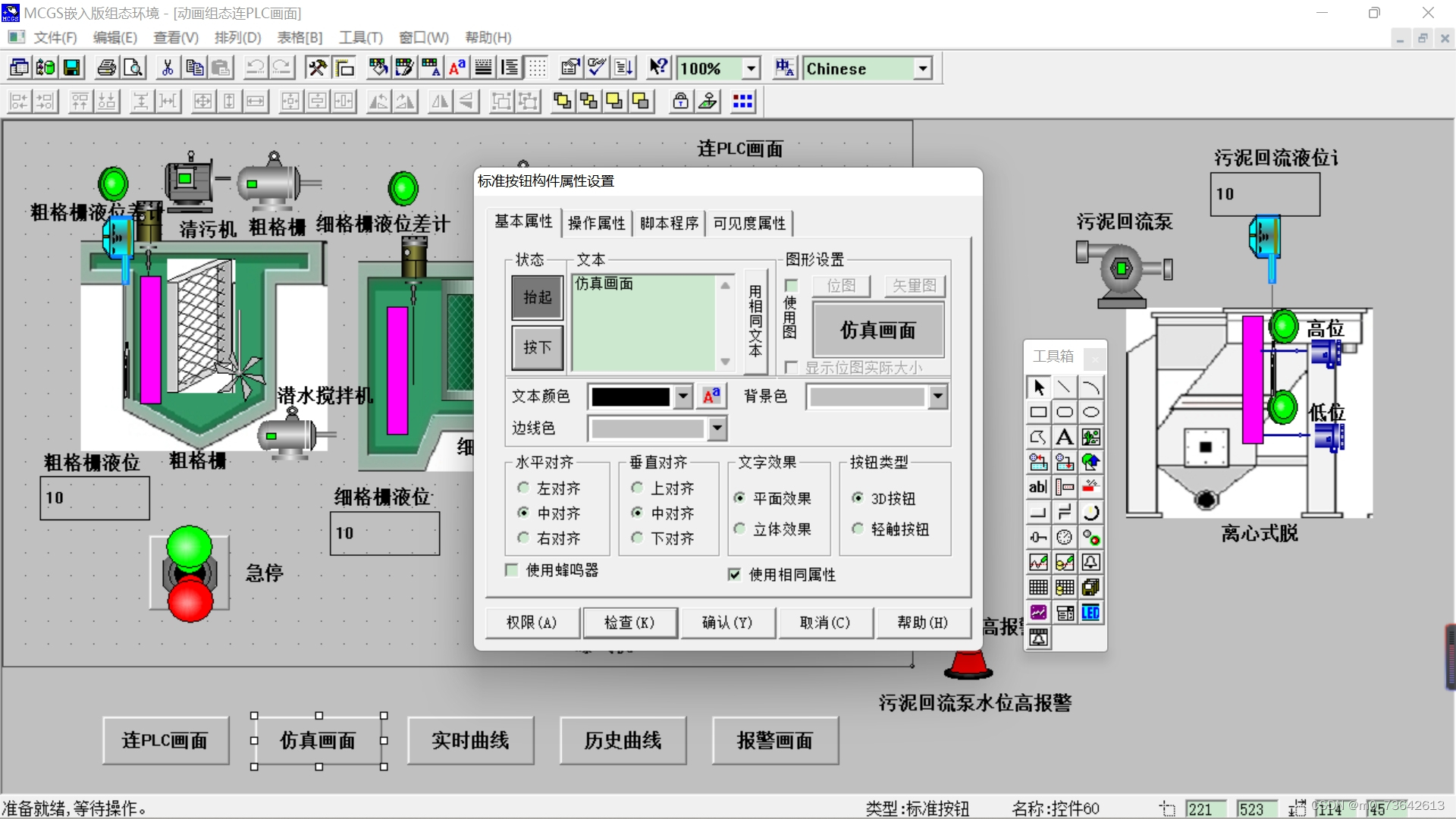Click the 检查(K) button
1456x819 pixels.
[629, 623]
